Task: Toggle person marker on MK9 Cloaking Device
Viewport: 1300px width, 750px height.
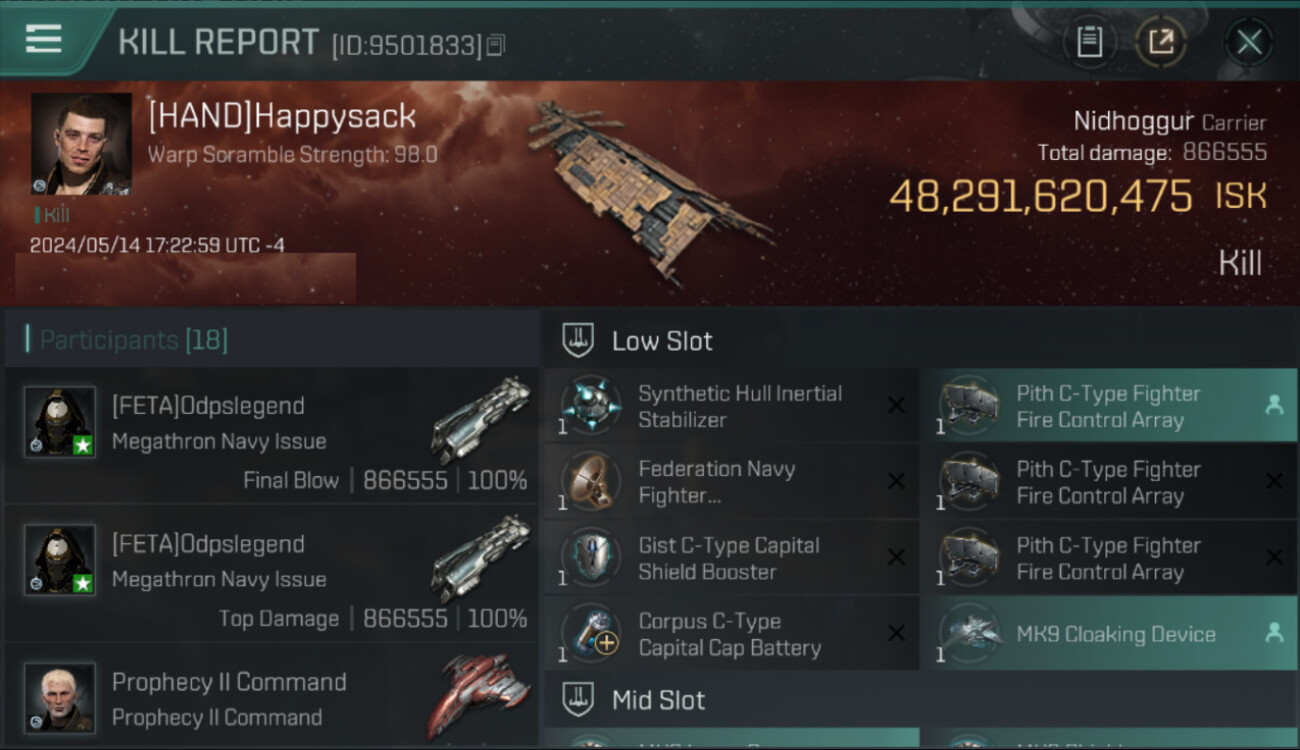Action: tap(1274, 632)
